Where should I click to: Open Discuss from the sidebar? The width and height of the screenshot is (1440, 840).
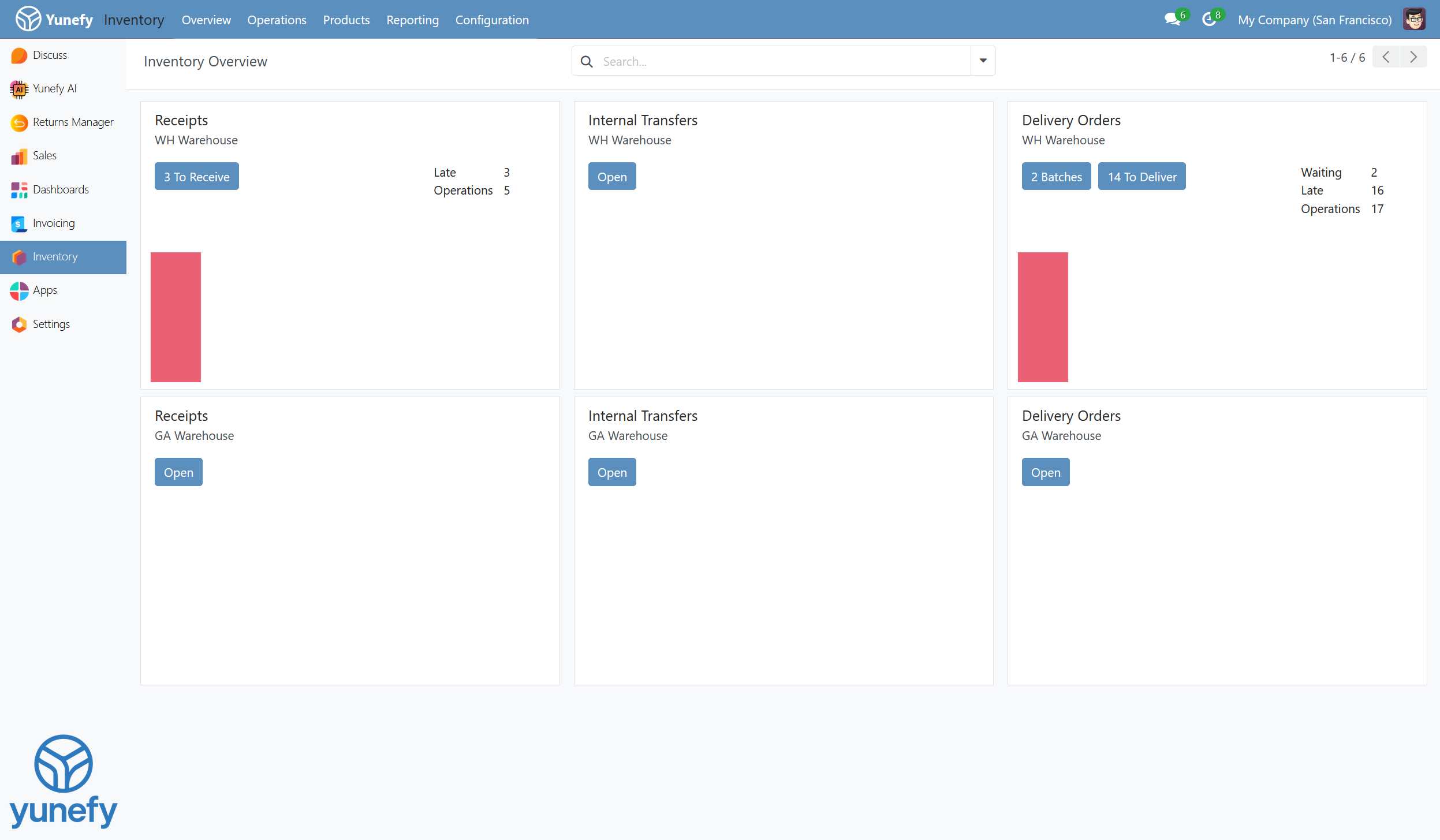click(x=50, y=55)
